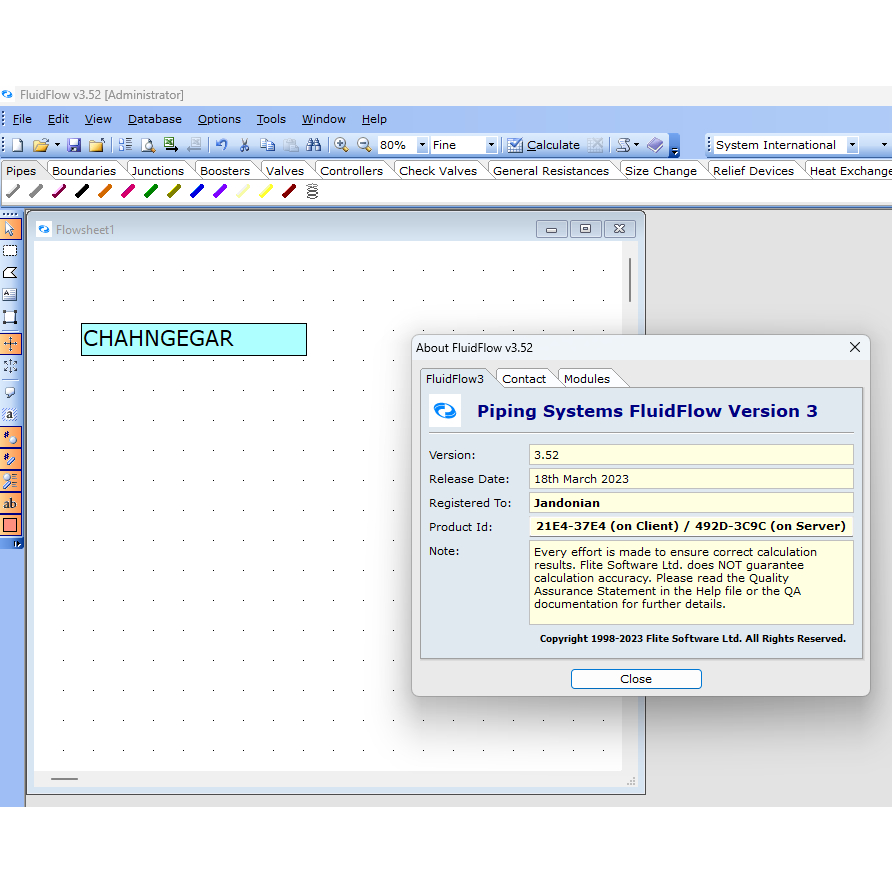The width and height of the screenshot is (892, 892).
Task: Click the Save file toolbar icon
Action: (74, 145)
